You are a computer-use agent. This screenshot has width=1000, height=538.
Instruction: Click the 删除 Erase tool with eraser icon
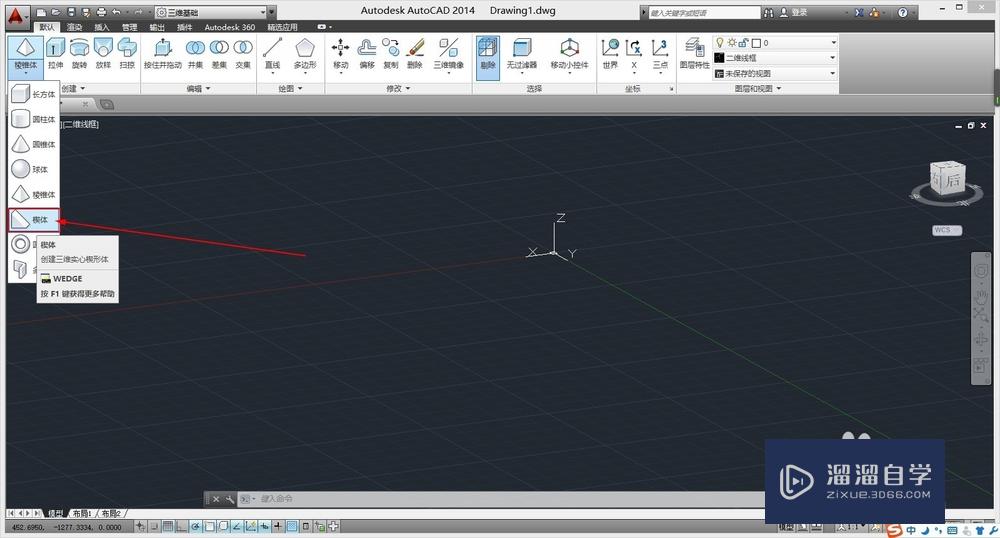(415, 54)
